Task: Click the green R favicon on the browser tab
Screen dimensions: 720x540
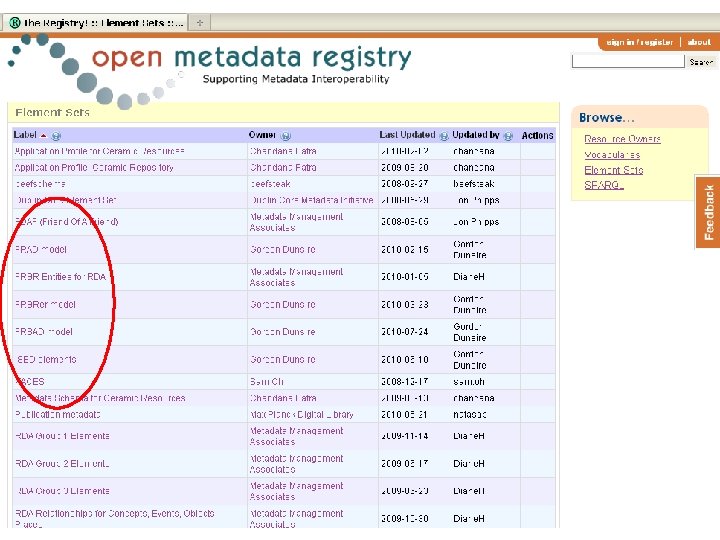Action: 15,22
